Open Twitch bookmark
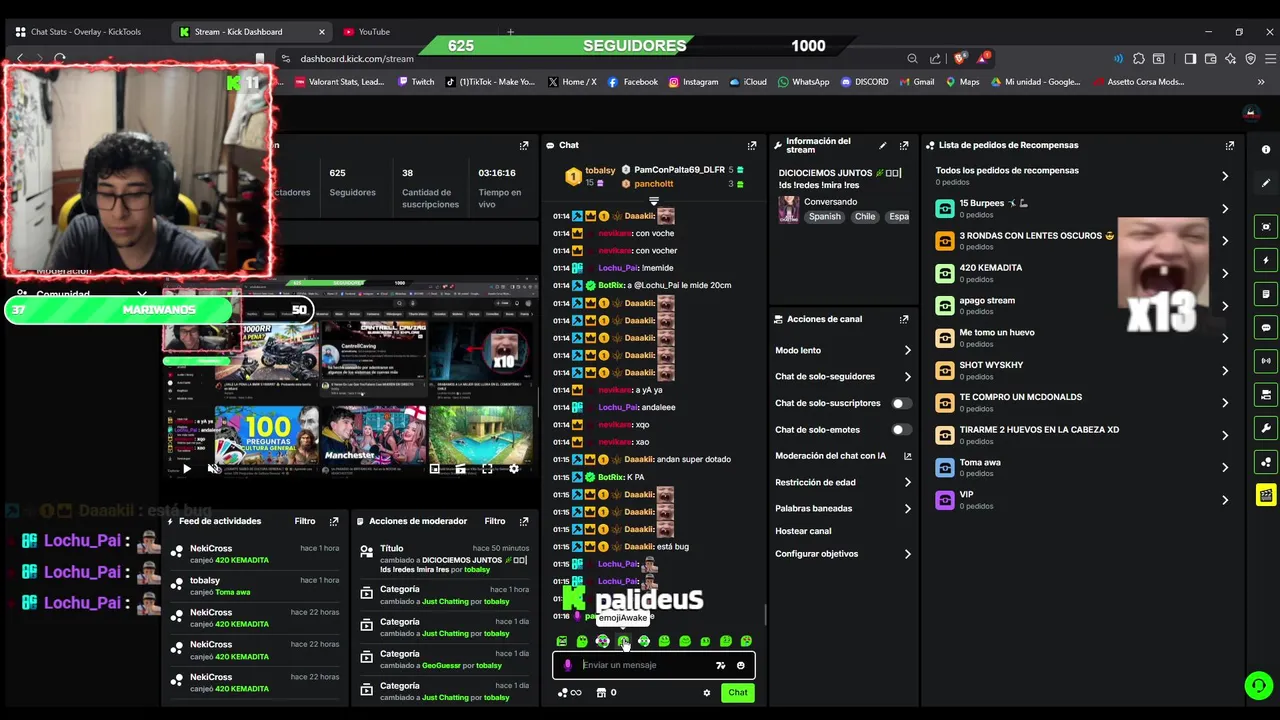Image resolution: width=1280 pixels, height=720 pixels. pos(416,82)
